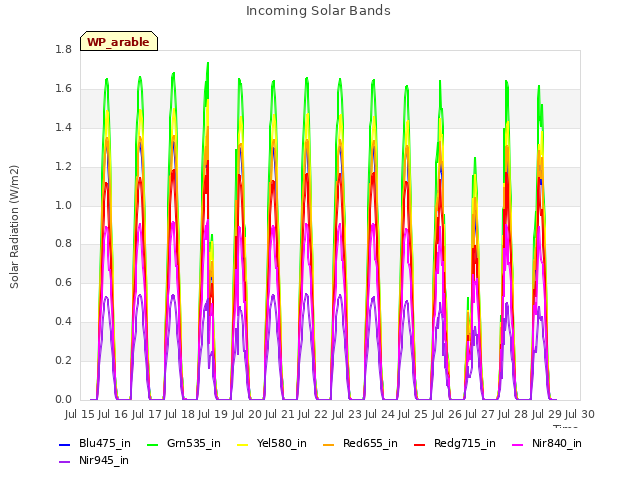This screenshot has width=640, height=480.
Task: Click the Grn535_in green legend swatch
Action: 152,445
